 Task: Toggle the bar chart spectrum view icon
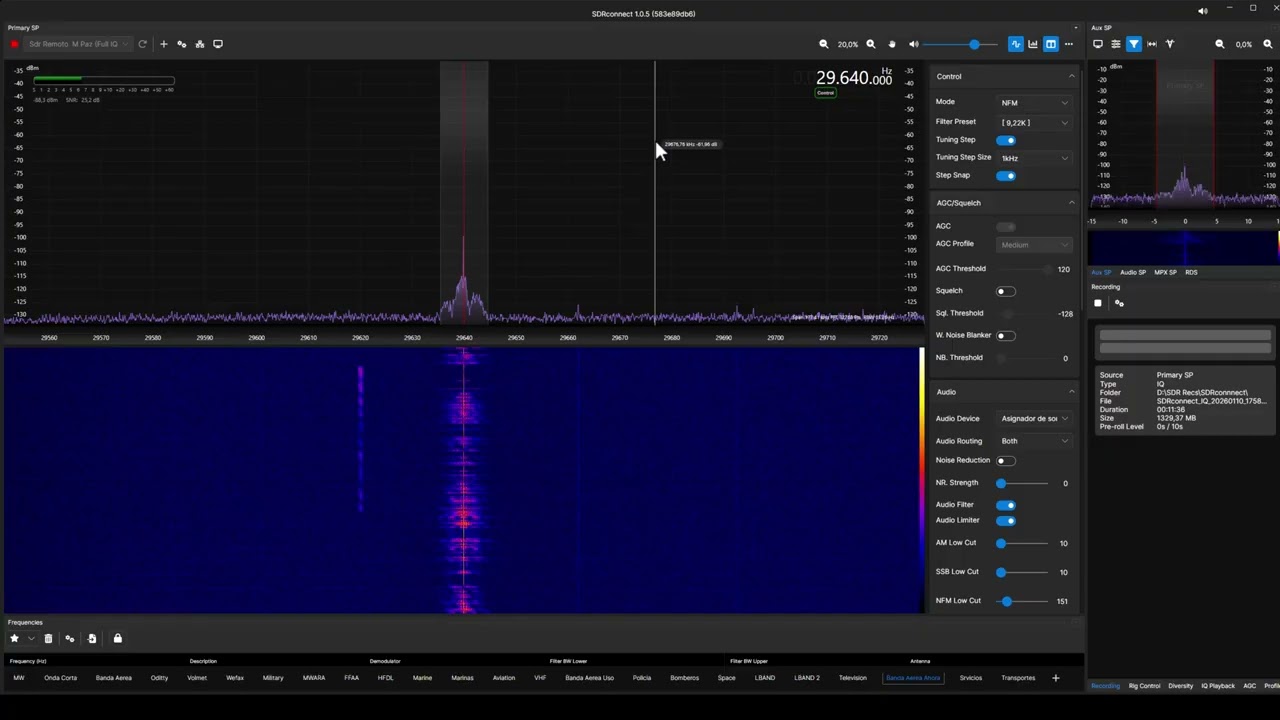coord(1033,44)
